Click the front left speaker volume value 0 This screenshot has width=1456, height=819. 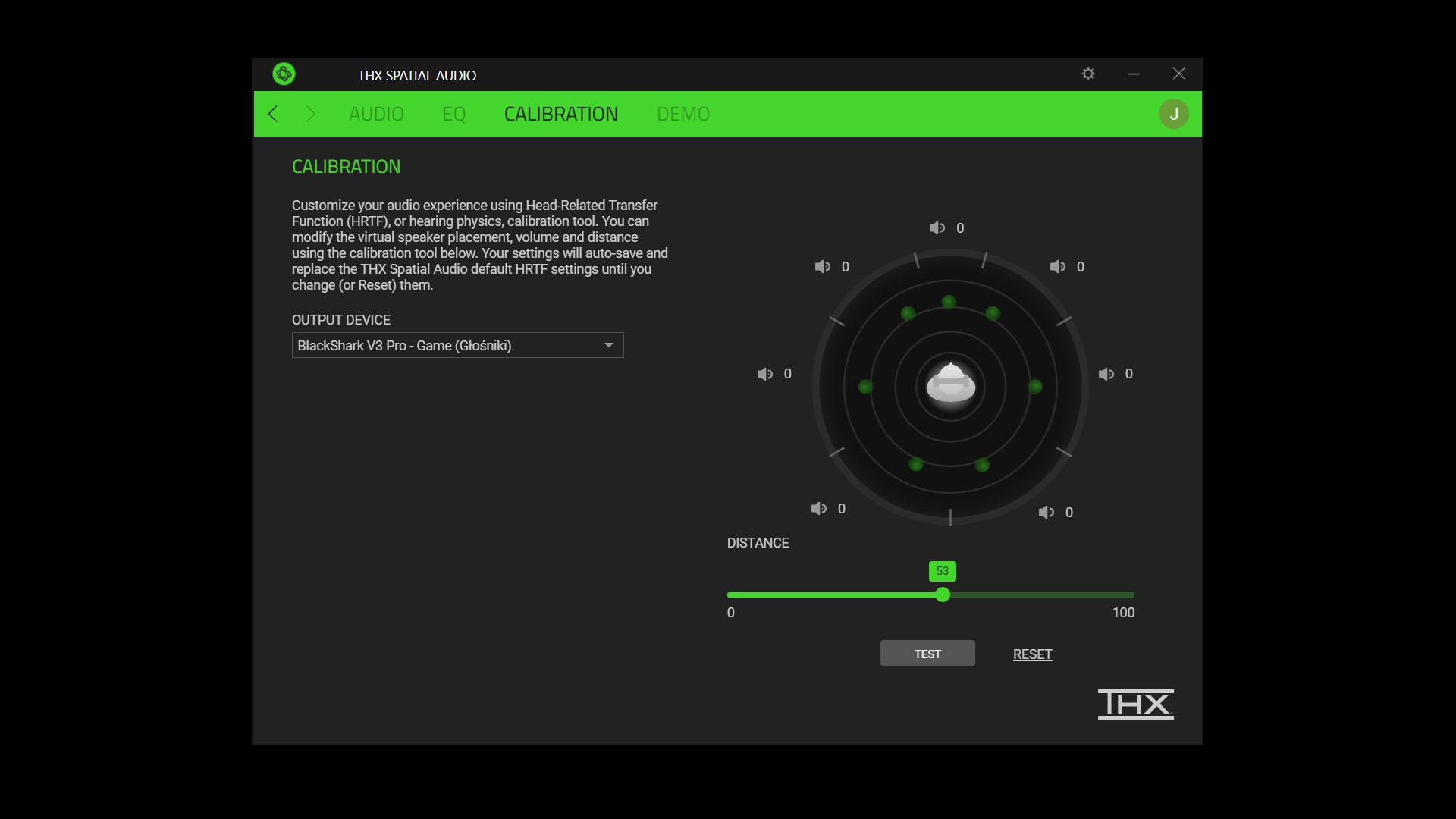coord(845,267)
